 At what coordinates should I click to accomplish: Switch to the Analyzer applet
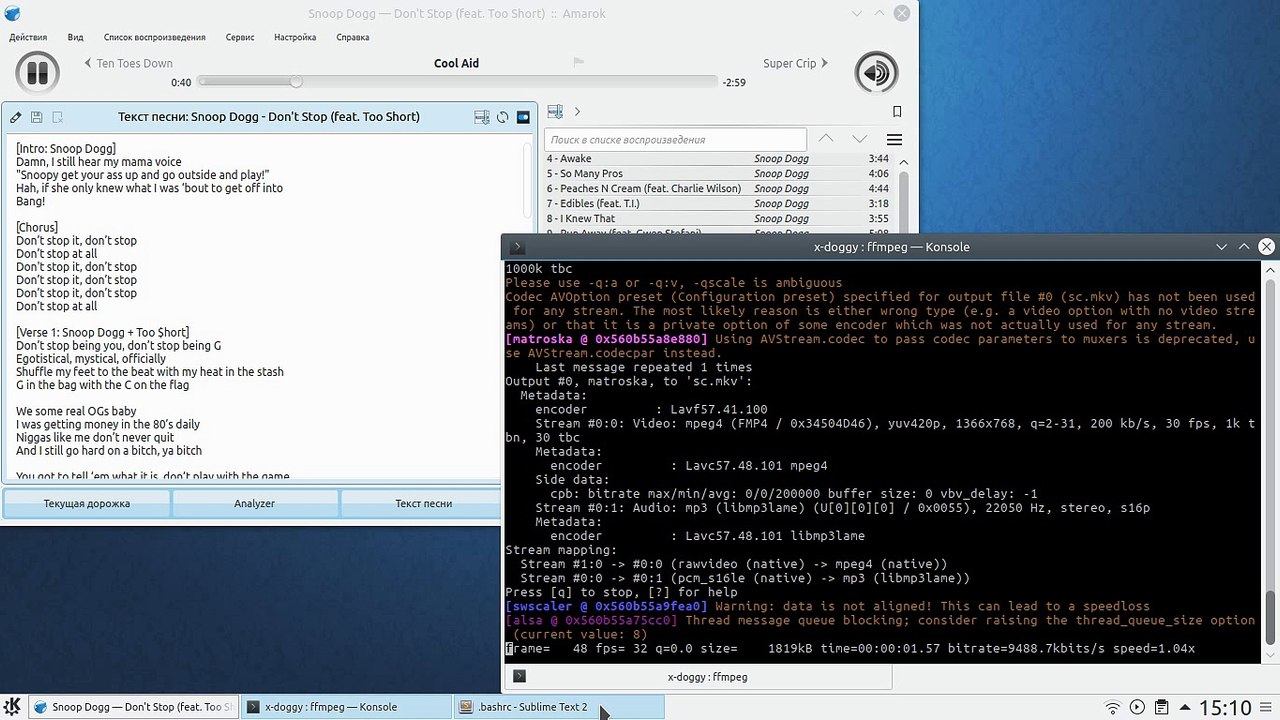pos(255,503)
